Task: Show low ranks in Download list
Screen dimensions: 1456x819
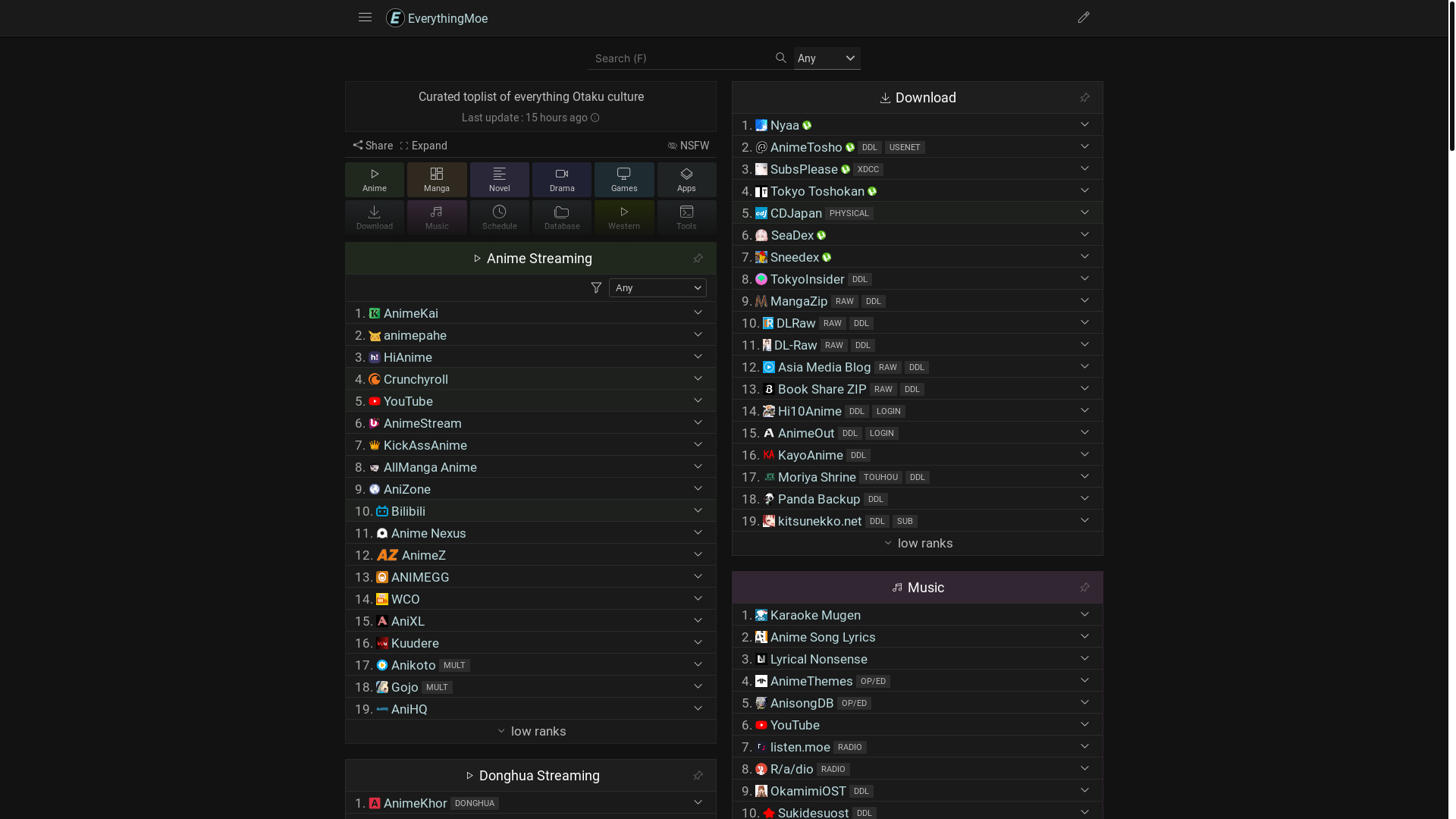Action: [918, 543]
